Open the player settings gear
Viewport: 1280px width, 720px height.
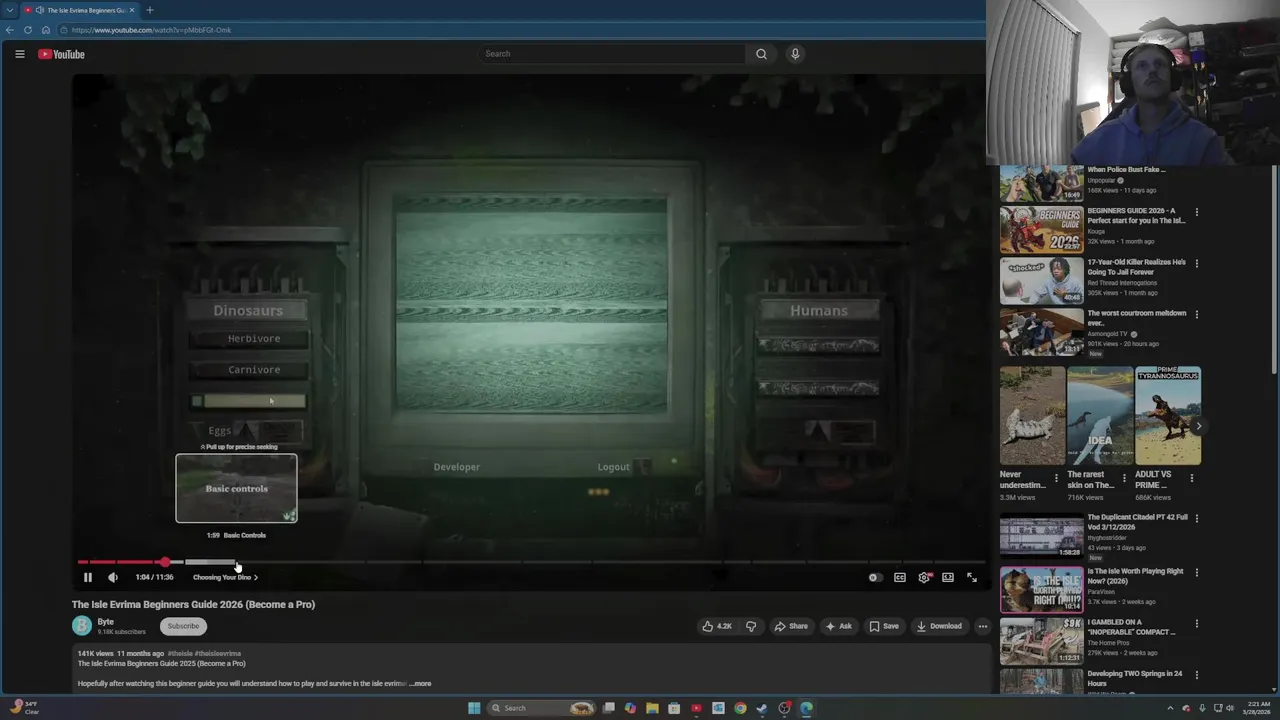click(924, 577)
